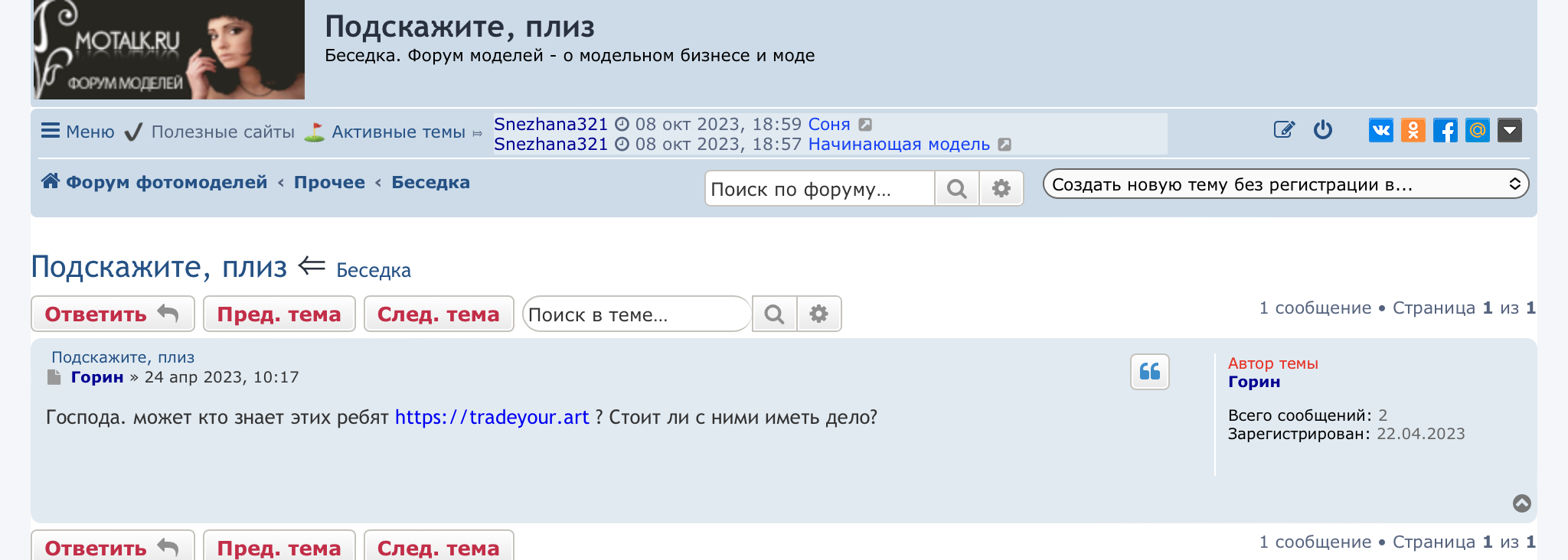Open the 'Создать новую тему' dropdown
Image resolution: width=1568 pixels, height=560 pixels.
point(1285,184)
